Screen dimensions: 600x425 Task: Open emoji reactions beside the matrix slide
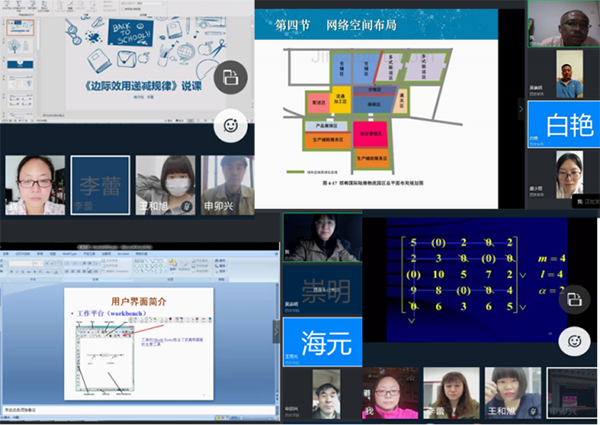575,341
